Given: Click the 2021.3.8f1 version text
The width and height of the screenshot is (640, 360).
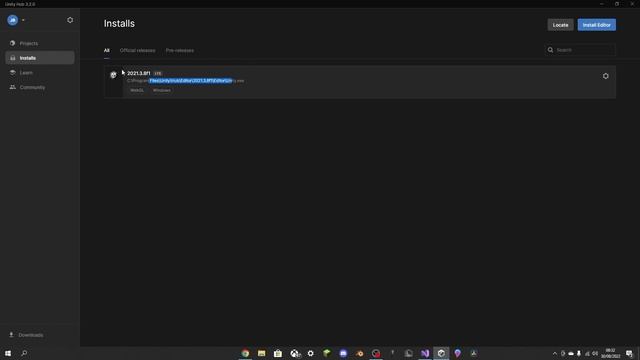Looking at the screenshot, I should (139, 73).
